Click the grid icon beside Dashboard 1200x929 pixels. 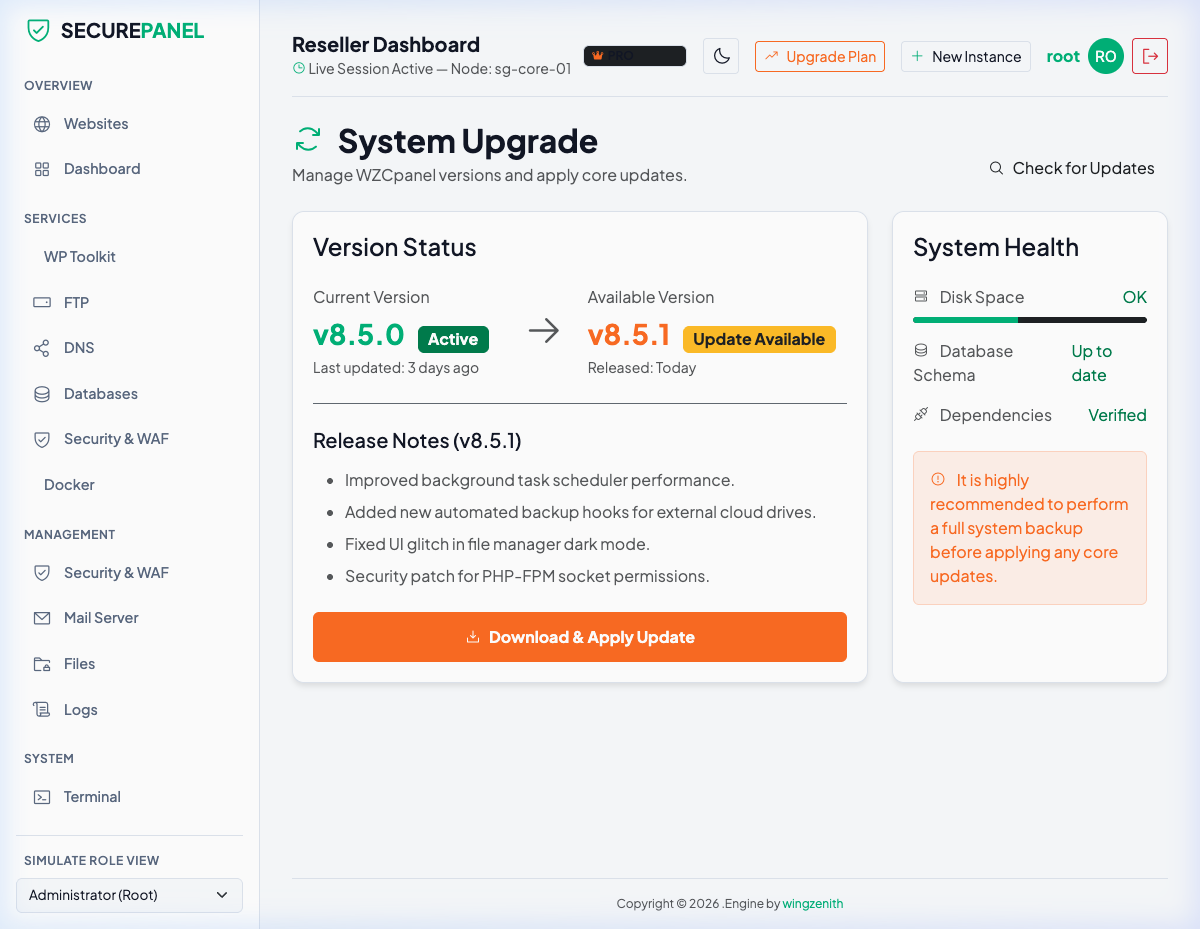coord(42,169)
